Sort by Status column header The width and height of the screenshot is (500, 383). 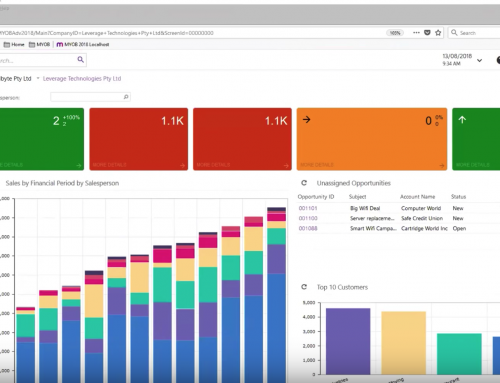pyautogui.click(x=458, y=197)
